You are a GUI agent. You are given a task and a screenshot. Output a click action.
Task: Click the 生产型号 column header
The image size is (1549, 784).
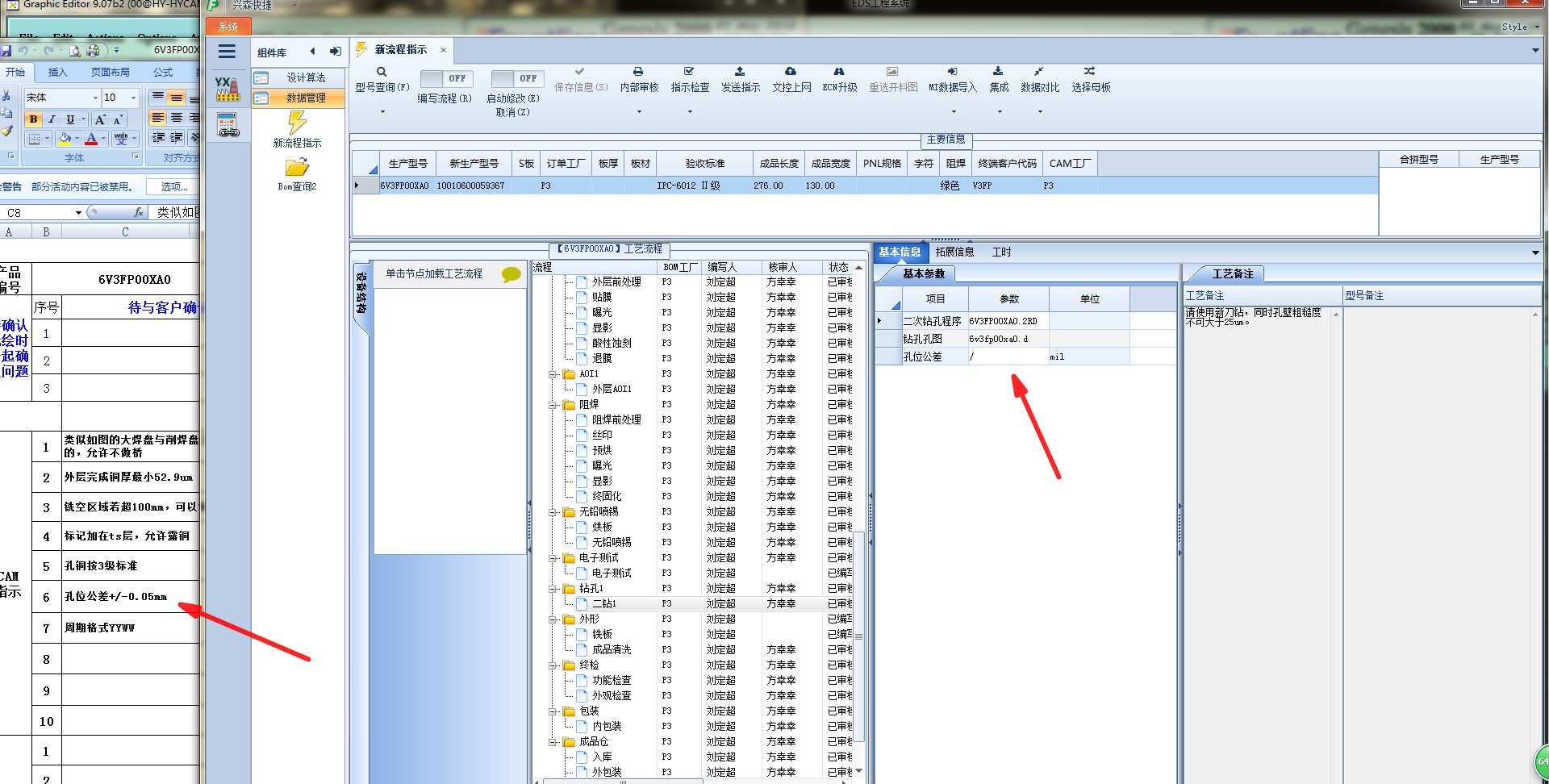[407, 163]
